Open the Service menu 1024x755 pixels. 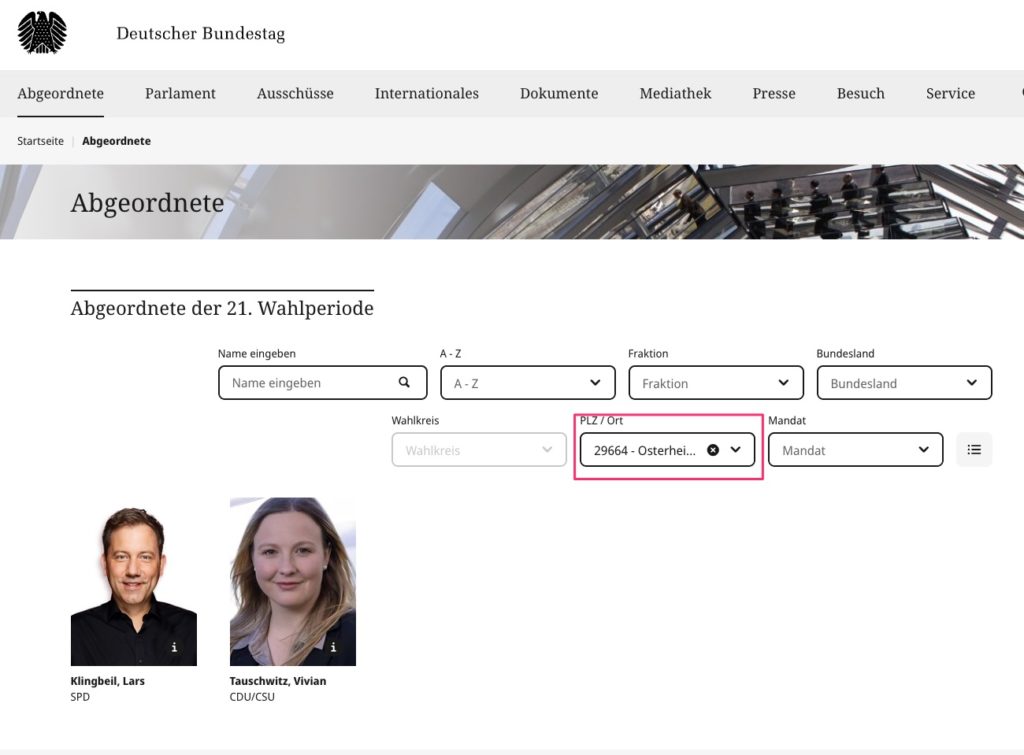(950, 93)
